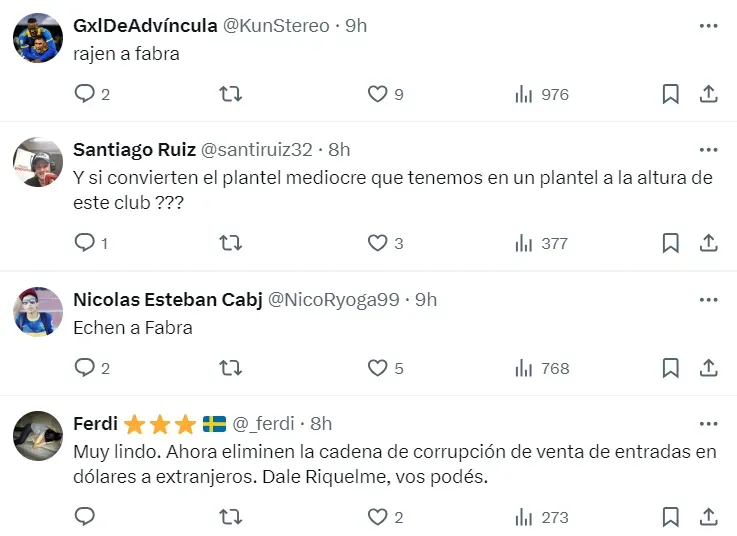The image size is (737, 536).
Task: Open Santiago Ruiz's profile name link
Action: pos(134,150)
